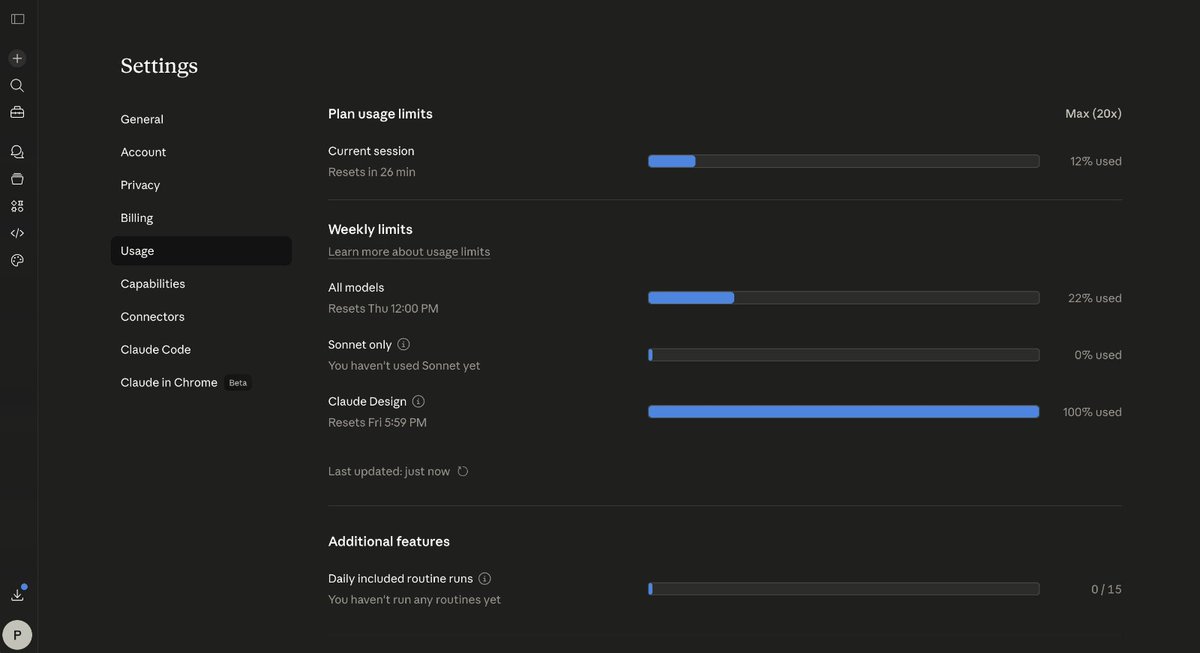This screenshot has width=1200, height=653.
Task: Open the Account settings tab
Action: pos(201,152)
